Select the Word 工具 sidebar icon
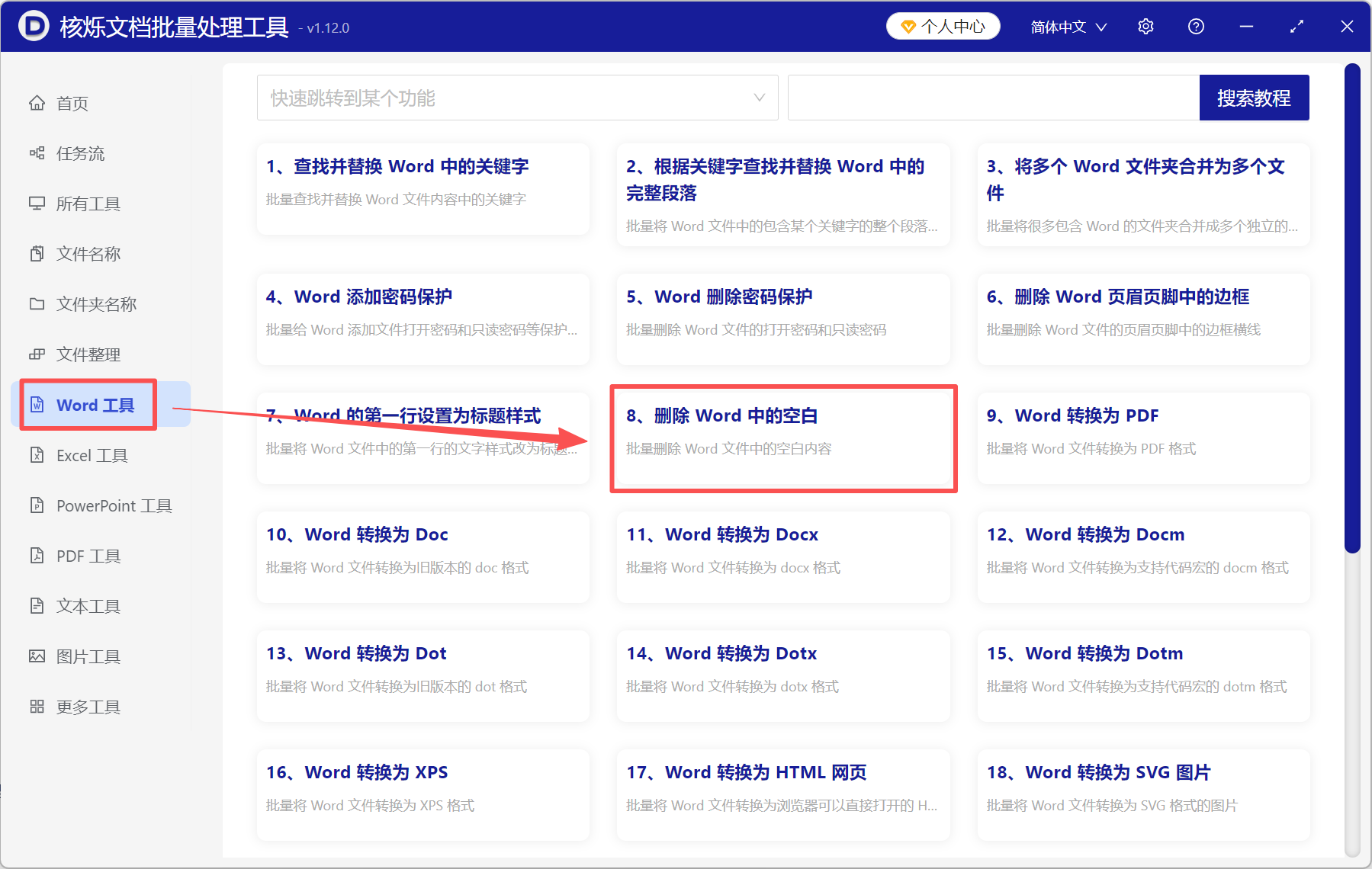 pyautogui.click(x=87, y=405)
